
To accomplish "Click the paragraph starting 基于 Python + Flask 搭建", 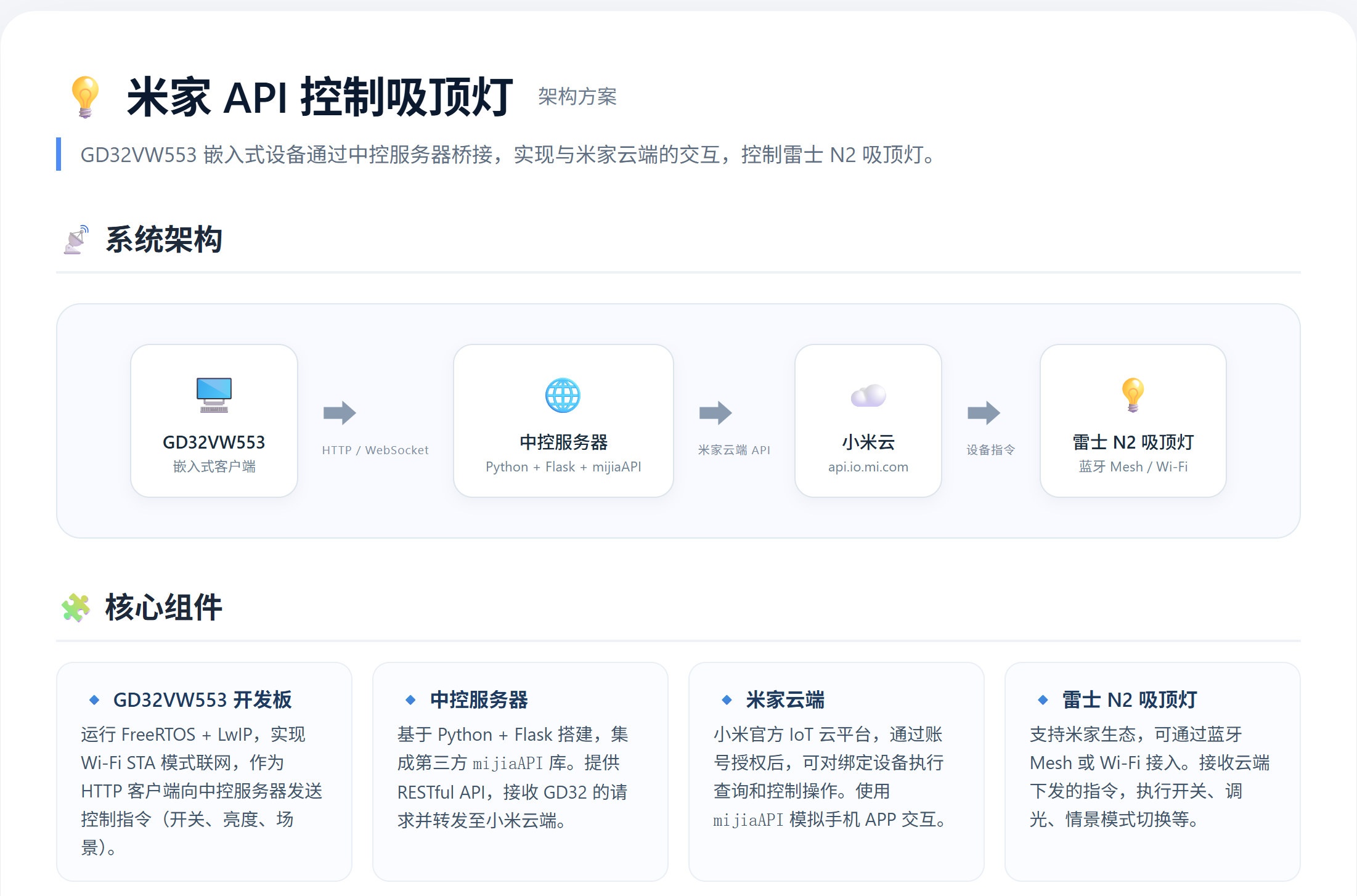I will [x=513, y=776].
